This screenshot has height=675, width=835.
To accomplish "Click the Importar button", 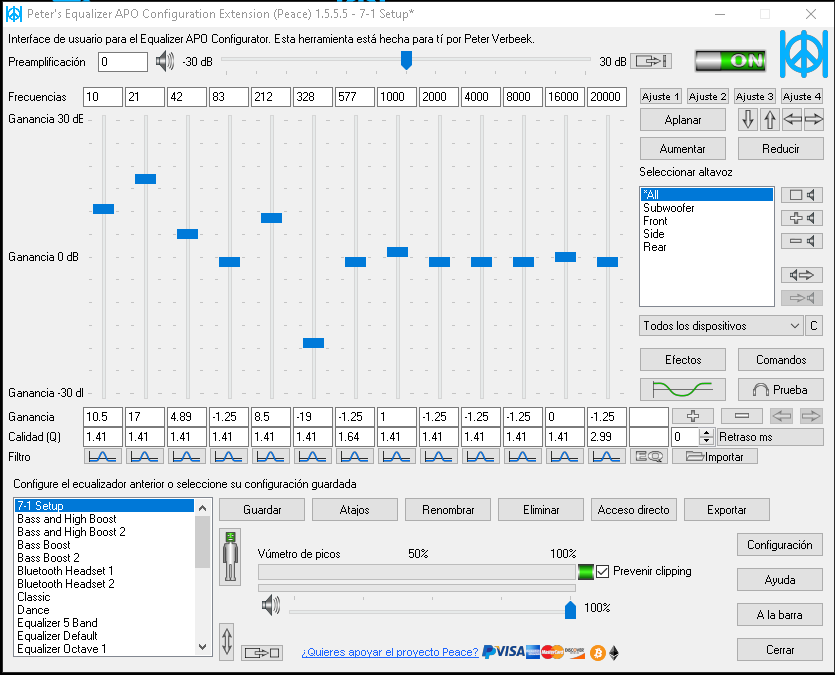I will [x=715, y=456].
